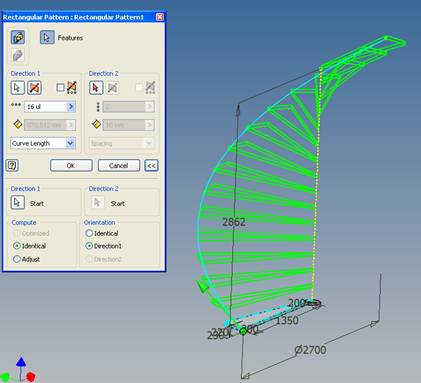Activate the Features selection arrow
Viewport: 421px width, 383px height.
coord(47,37)
